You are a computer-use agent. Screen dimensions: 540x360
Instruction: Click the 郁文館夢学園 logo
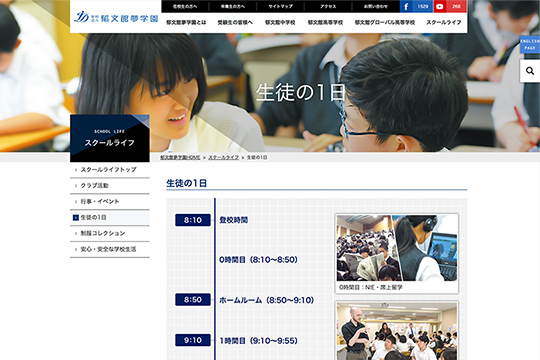click(x=116, y=17)
